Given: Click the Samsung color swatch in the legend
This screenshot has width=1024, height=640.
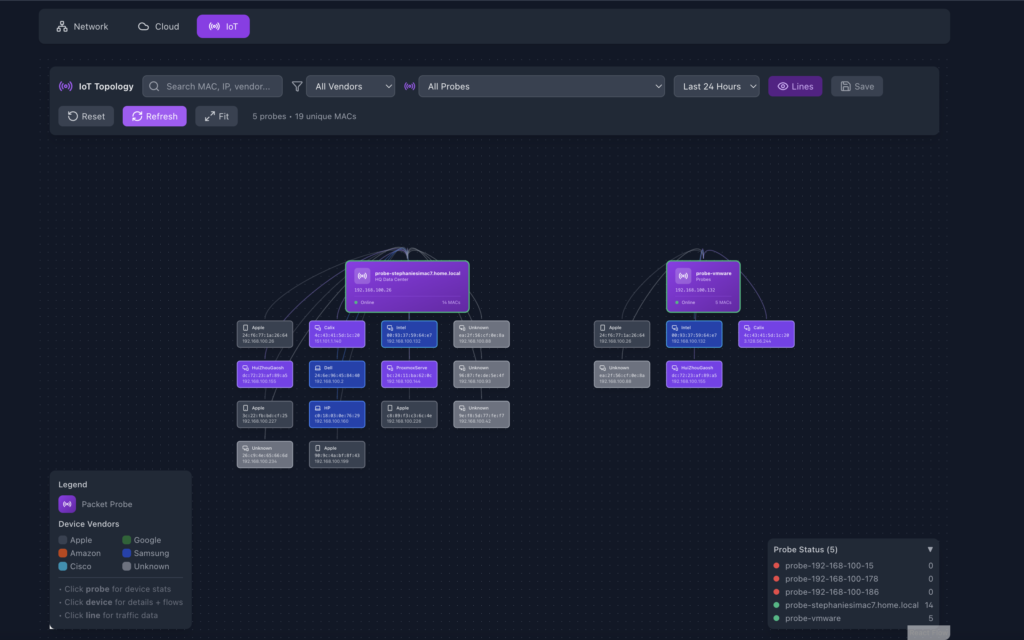Looking at the screenshot, I should coord(126,553).
